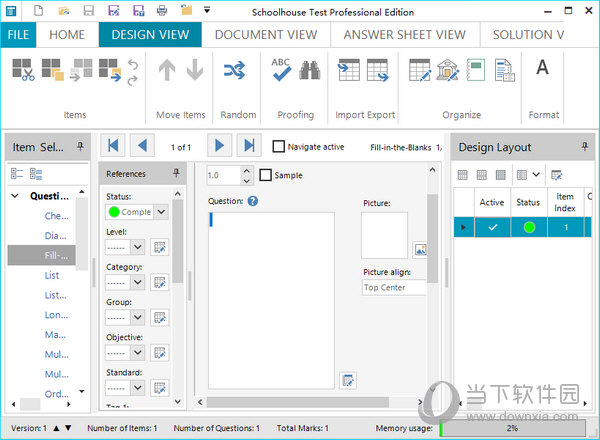Select the DESIGN VIEW tab

pos(150,35)
